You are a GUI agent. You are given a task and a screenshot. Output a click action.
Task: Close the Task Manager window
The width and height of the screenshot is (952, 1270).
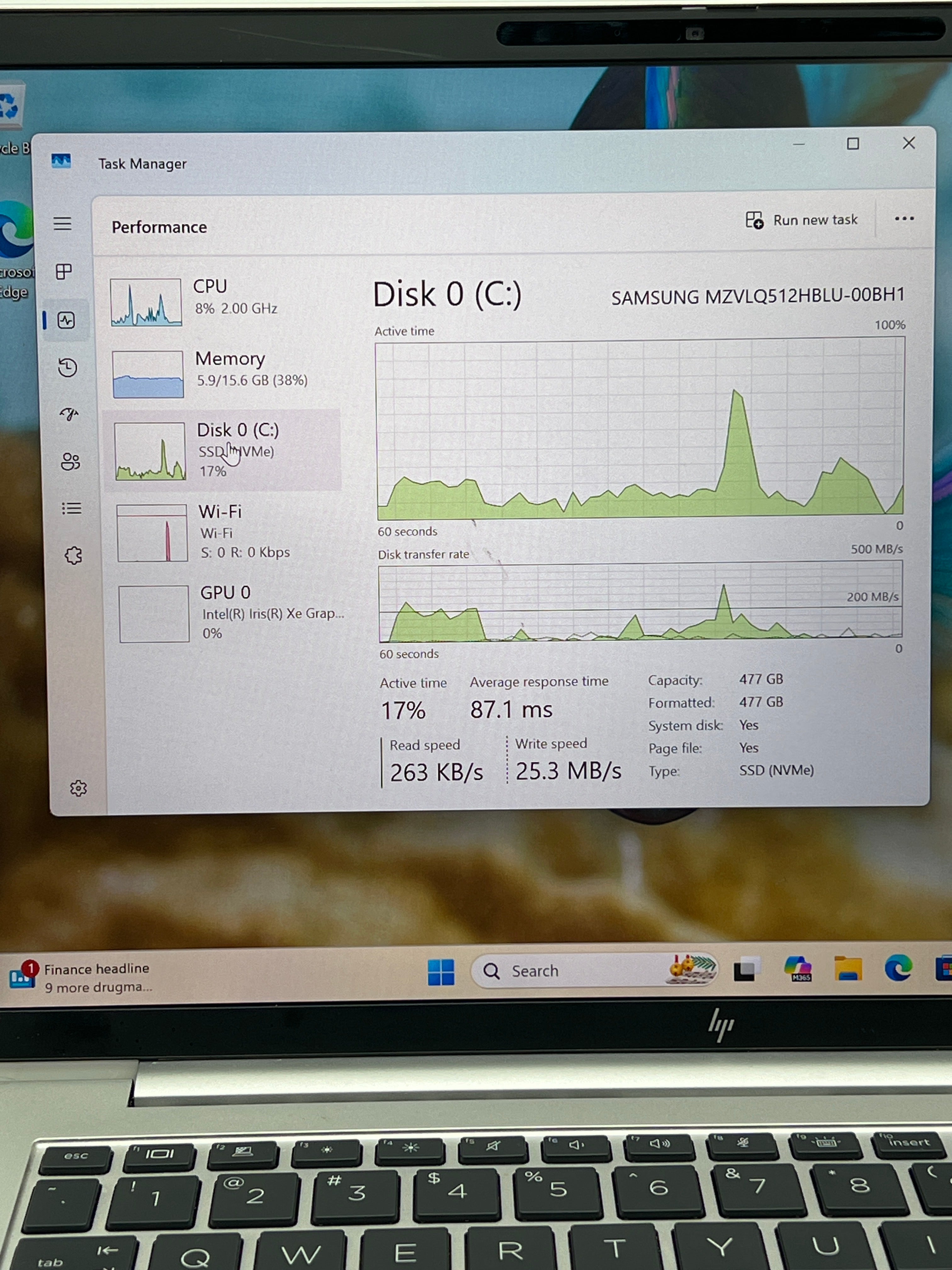(x=908, y=143)
